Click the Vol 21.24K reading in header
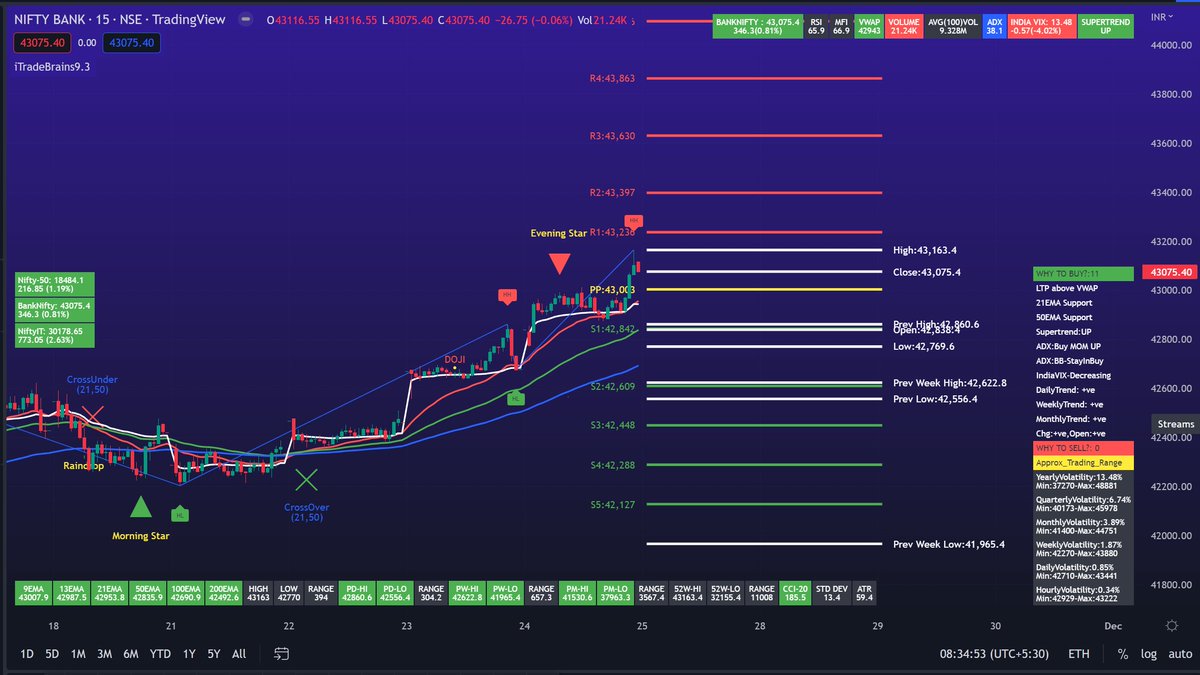 [x=603, y=20]
